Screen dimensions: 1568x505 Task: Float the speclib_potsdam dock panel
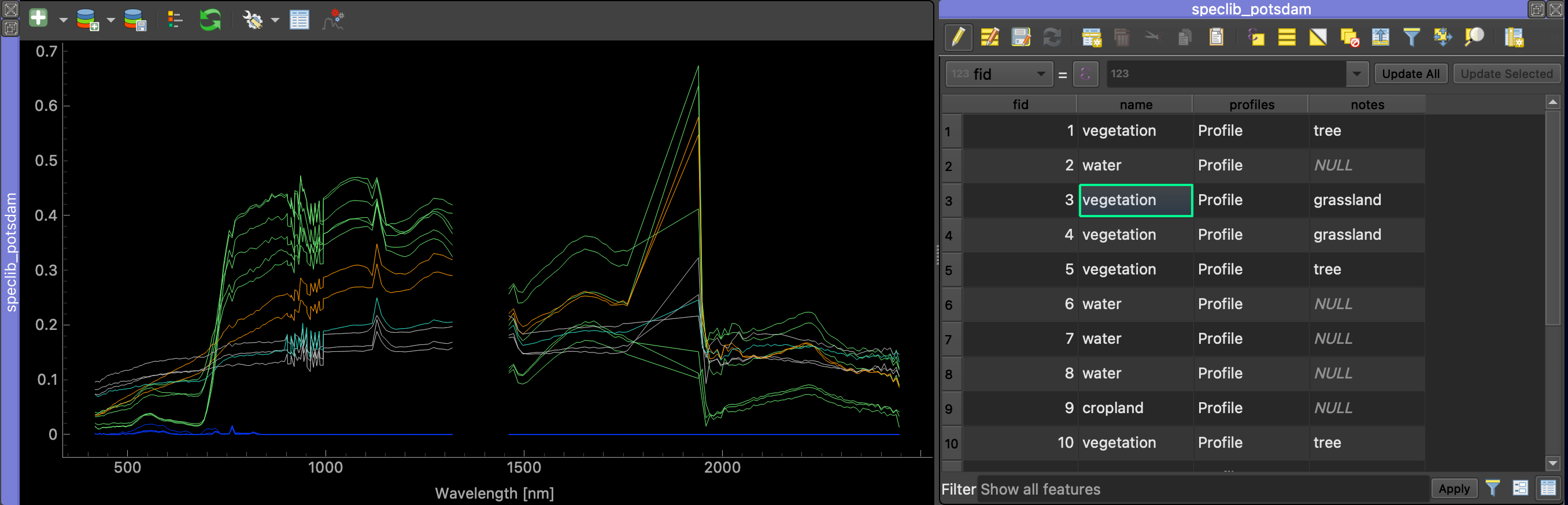(1537, 9)
